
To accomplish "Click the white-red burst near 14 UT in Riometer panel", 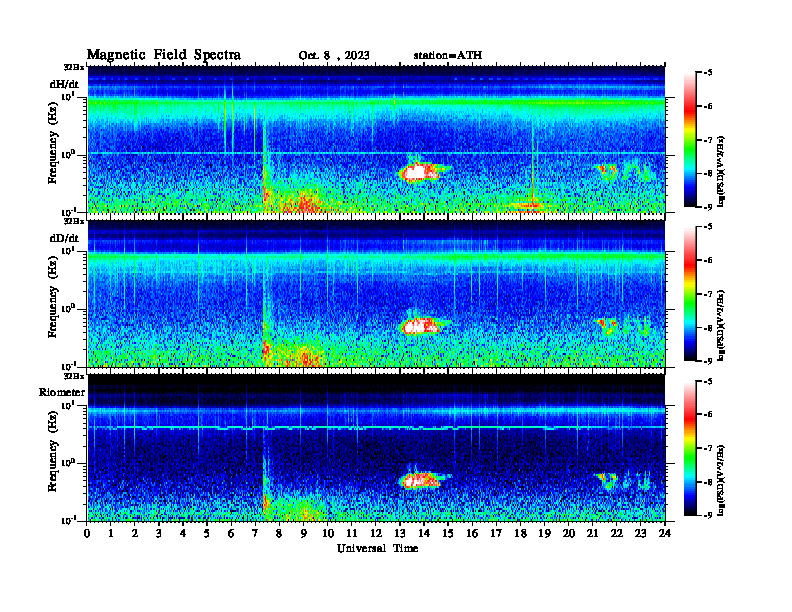I will (x=421, y=480).
